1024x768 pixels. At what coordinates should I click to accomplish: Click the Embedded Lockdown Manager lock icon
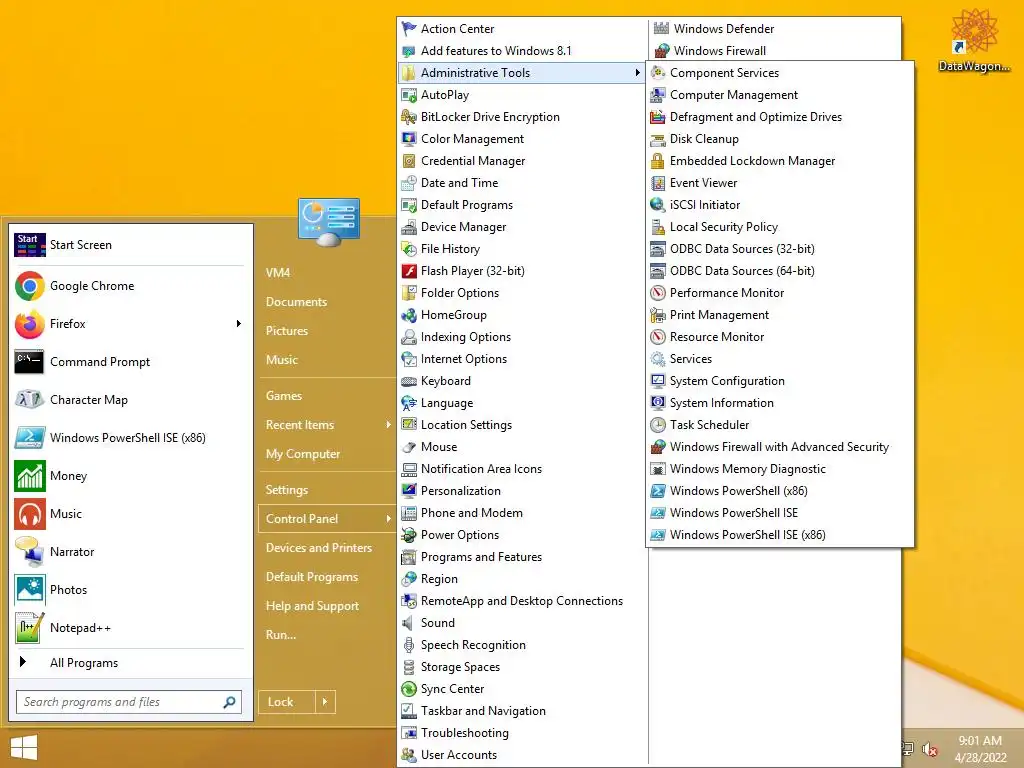coord(658,161)
